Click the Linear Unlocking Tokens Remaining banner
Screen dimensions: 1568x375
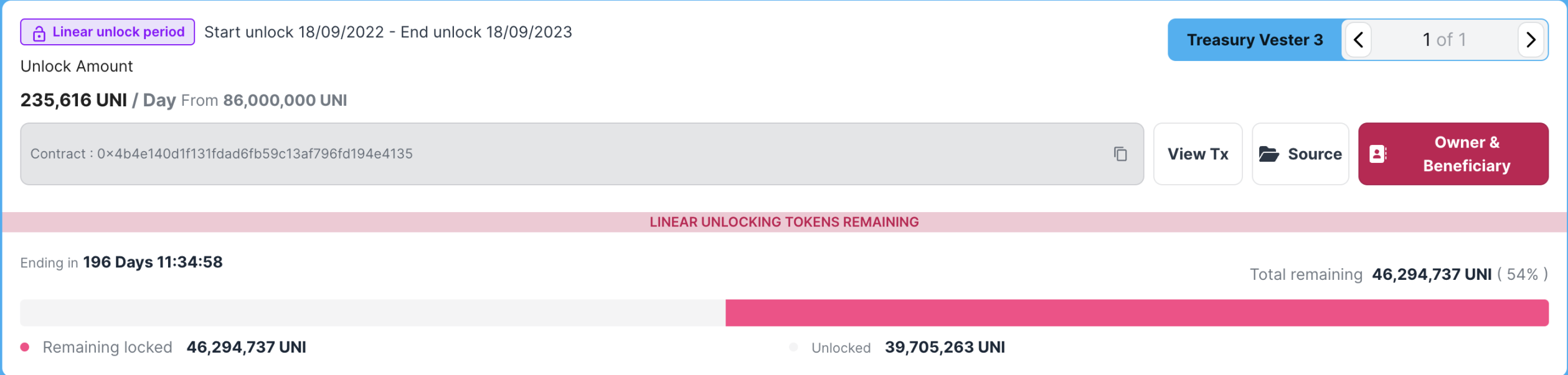pos(784,222)
